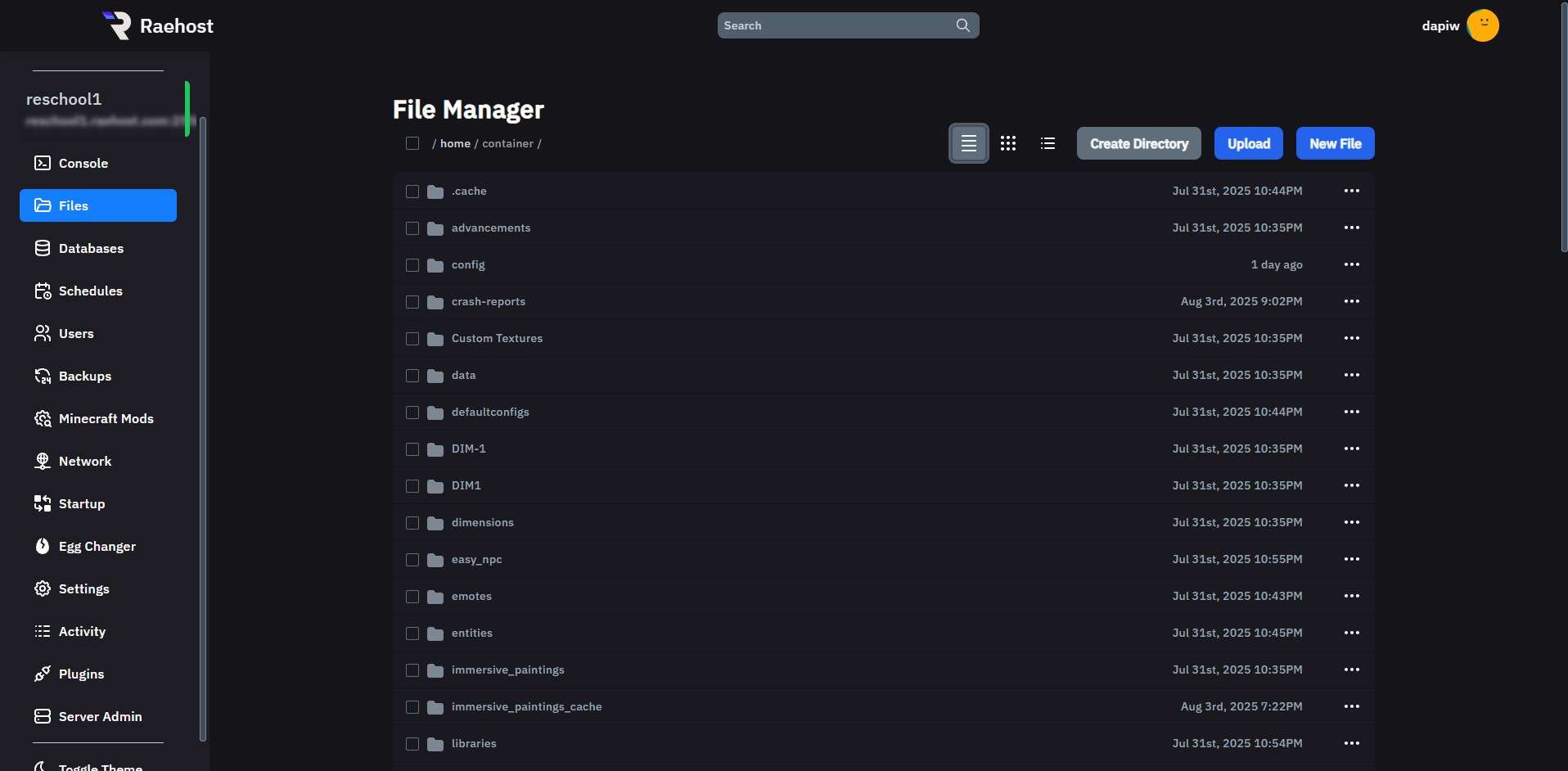Screen dimensions: 1568x771
Task: Select the Databases sidebar icon
Action: tap(42, 248)
